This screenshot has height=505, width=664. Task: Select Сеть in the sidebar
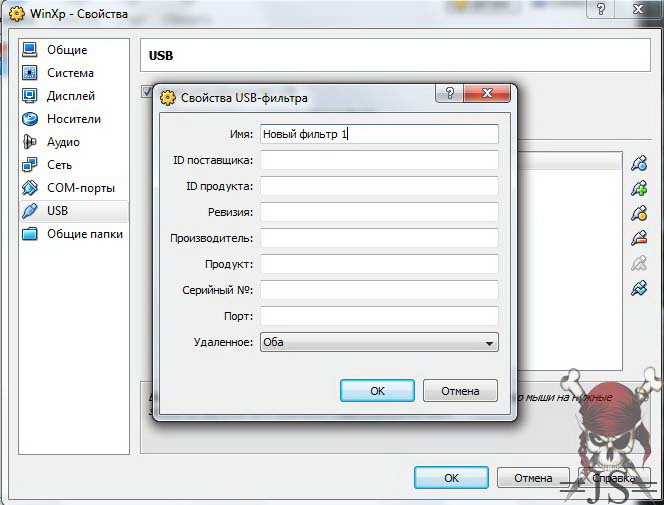tap(74, 165)
